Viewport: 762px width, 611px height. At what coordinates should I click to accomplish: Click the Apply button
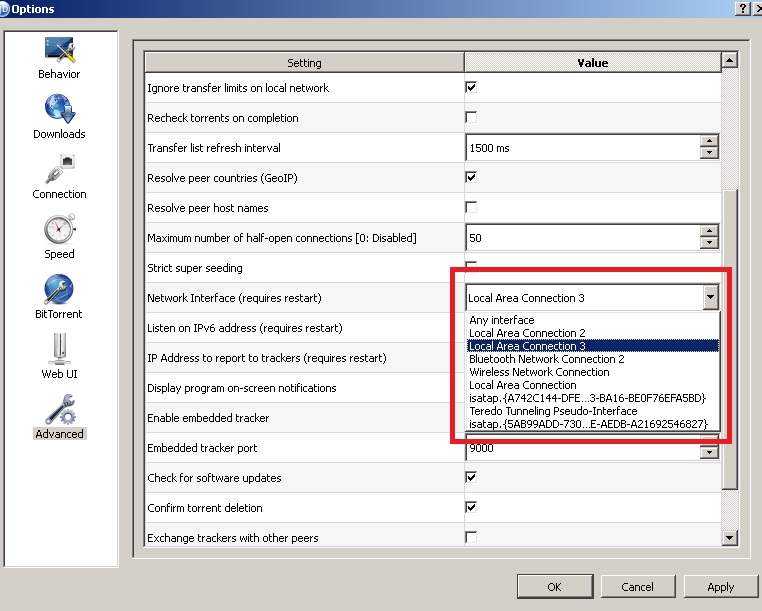721,587
